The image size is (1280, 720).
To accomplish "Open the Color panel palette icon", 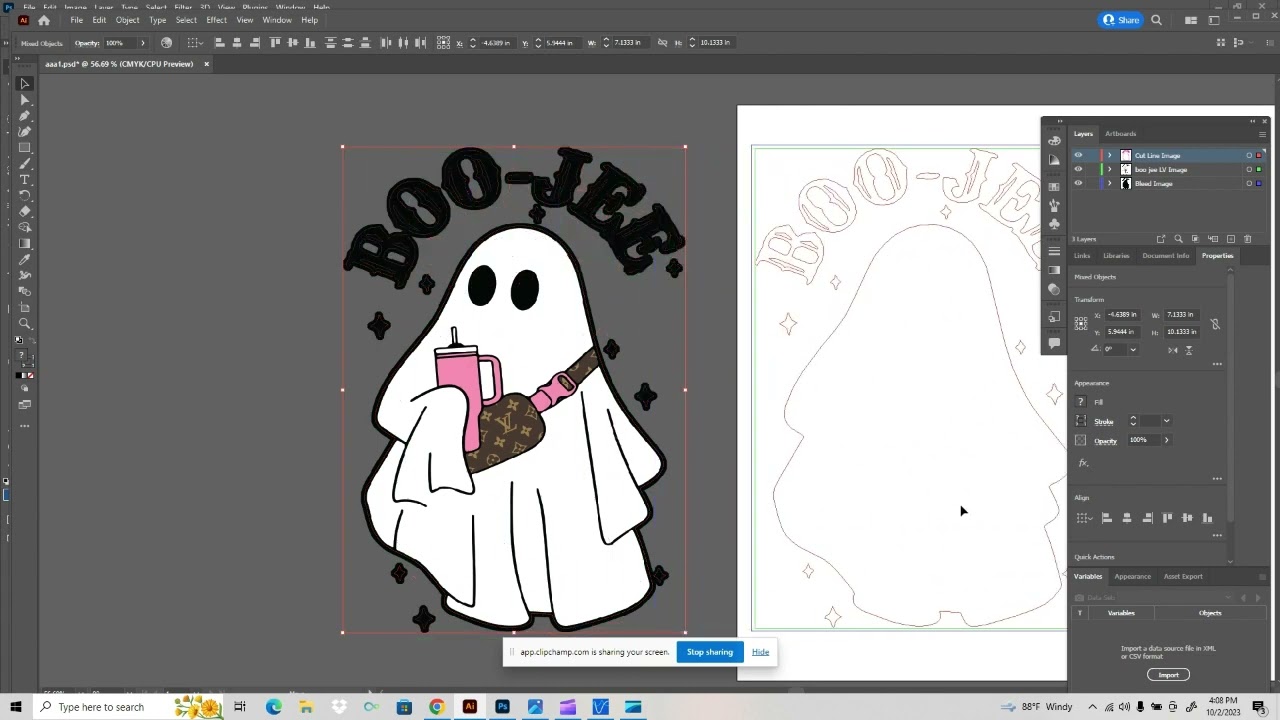I will (x=1054, y=141).
